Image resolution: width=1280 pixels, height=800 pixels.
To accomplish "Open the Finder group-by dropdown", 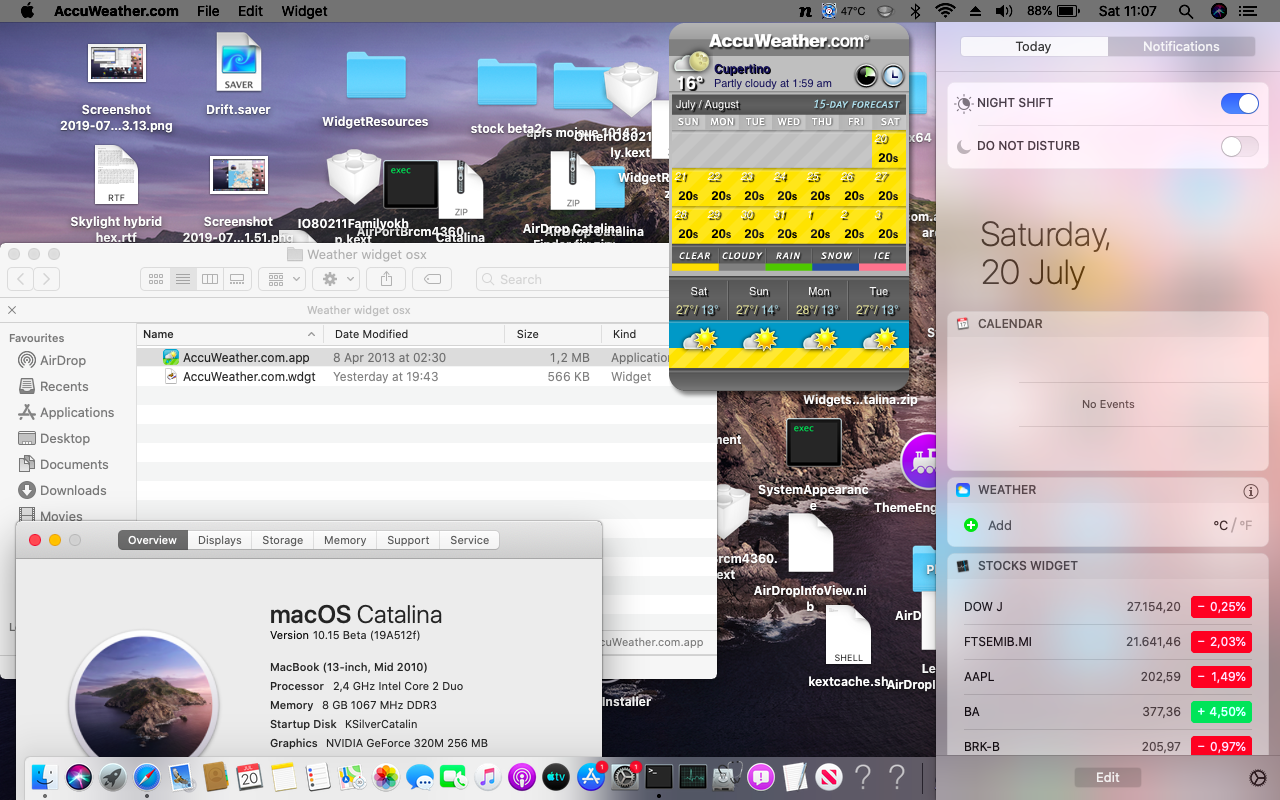I will tap(281, 279).
